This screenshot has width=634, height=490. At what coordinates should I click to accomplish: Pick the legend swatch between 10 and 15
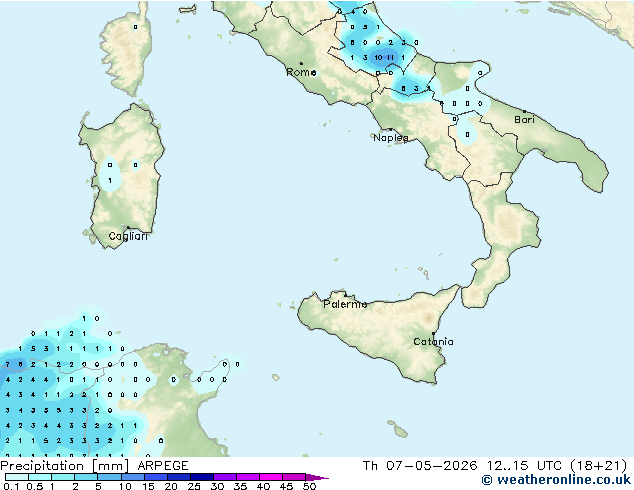pos(133,477)
